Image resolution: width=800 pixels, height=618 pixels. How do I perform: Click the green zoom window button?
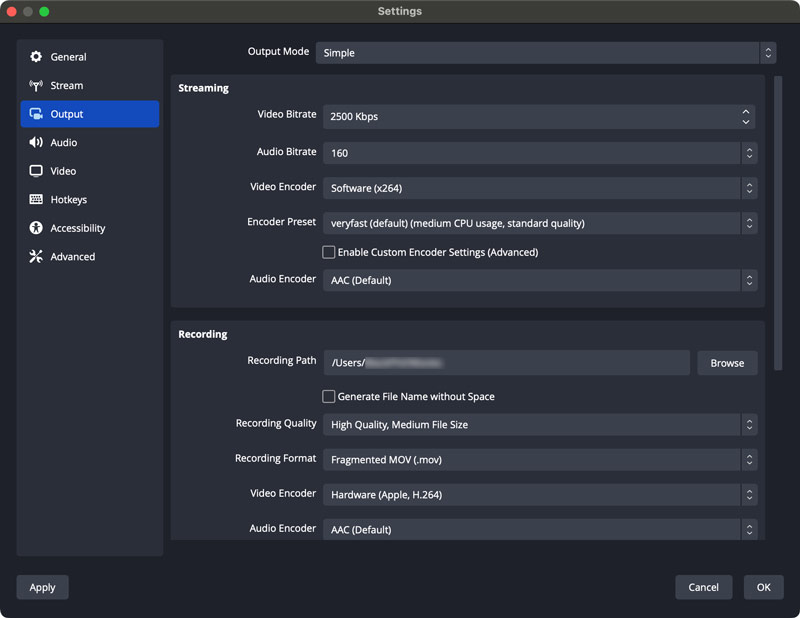point(44,11)
